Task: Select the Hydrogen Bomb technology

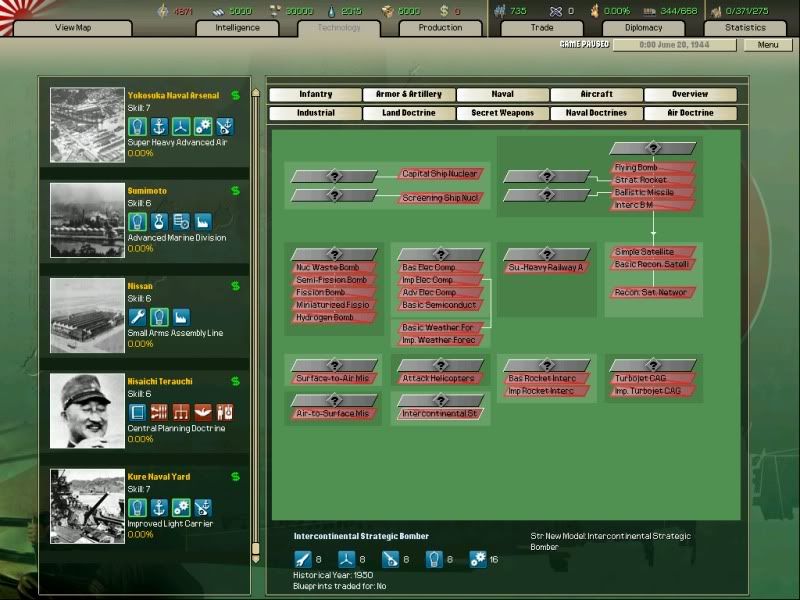Action: 333,317
